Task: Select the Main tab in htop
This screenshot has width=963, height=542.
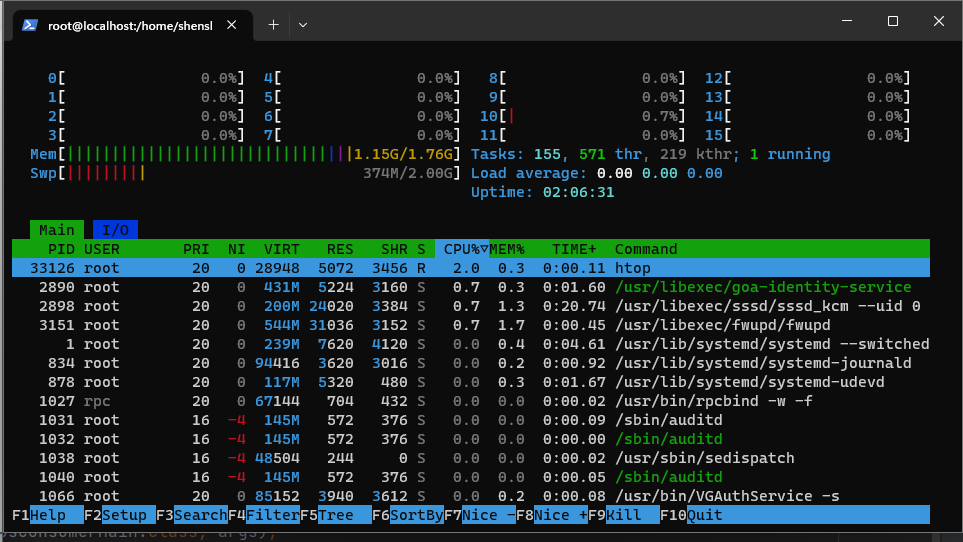Action: point(57,230)
